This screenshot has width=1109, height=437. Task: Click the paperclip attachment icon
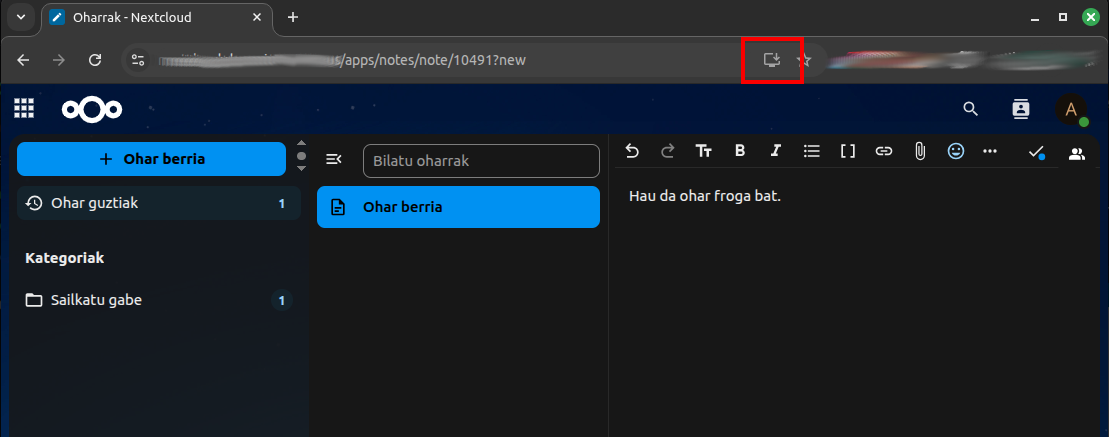point(920,151)
